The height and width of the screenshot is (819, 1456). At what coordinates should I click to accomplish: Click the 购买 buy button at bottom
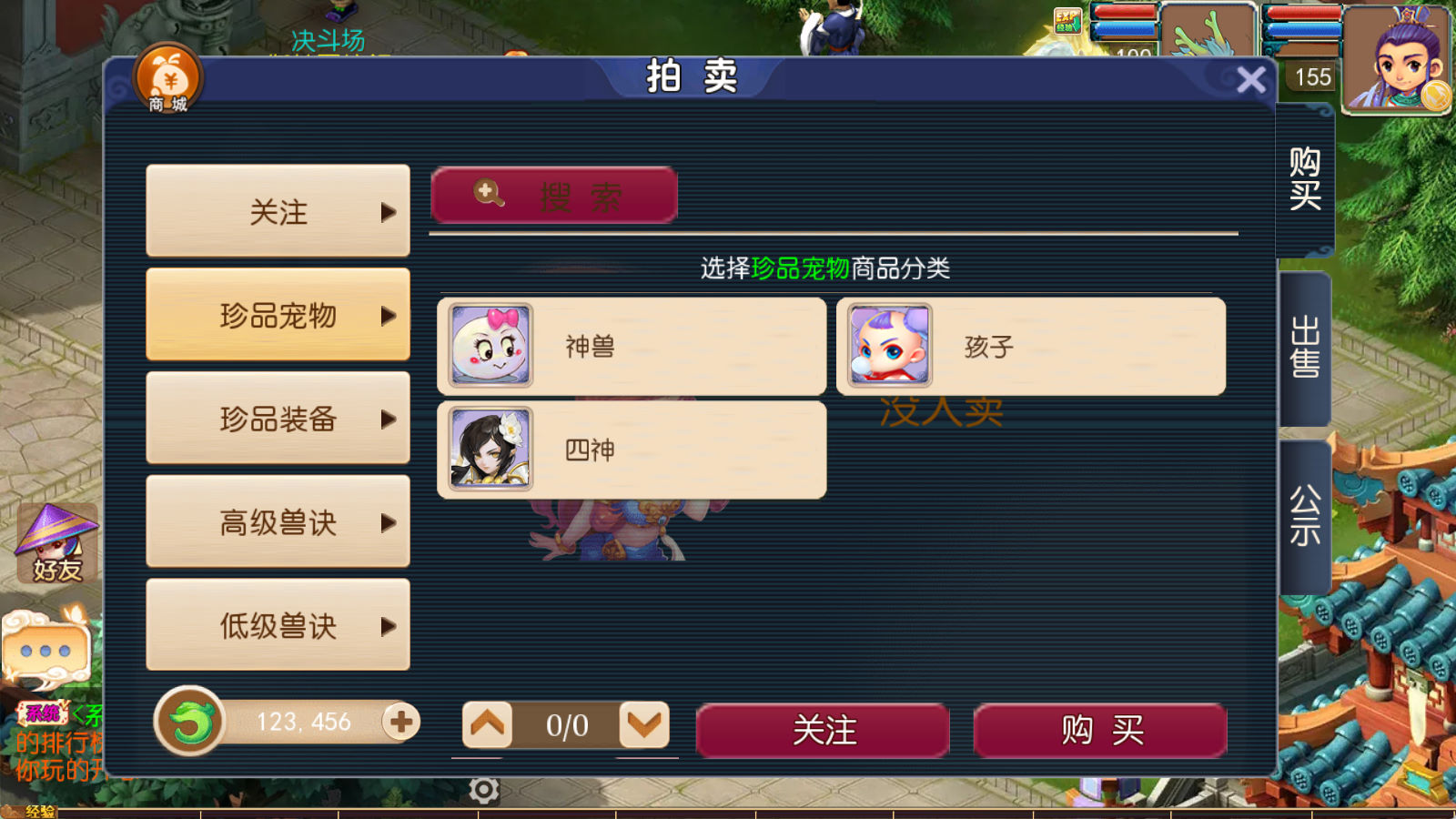click(x=1100, y=730)
